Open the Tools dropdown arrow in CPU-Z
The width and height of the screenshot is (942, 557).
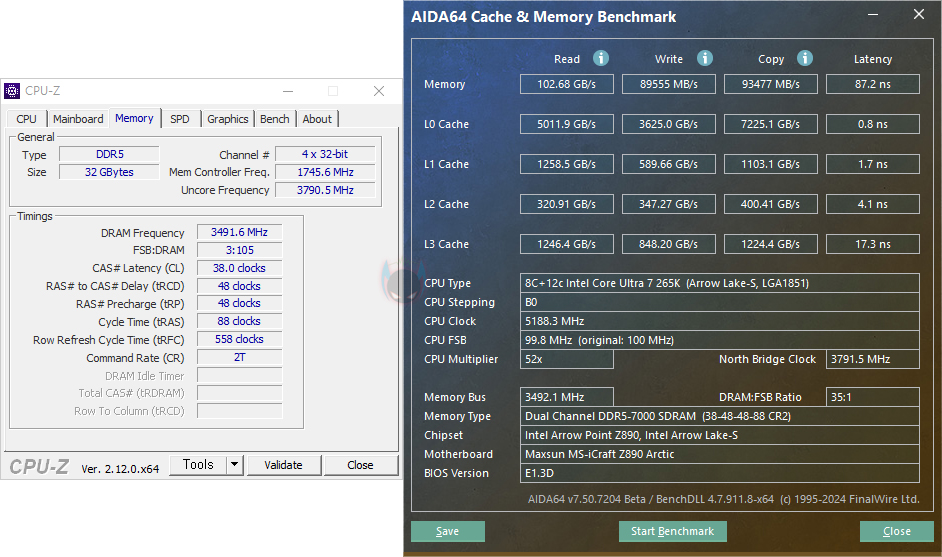234,464
